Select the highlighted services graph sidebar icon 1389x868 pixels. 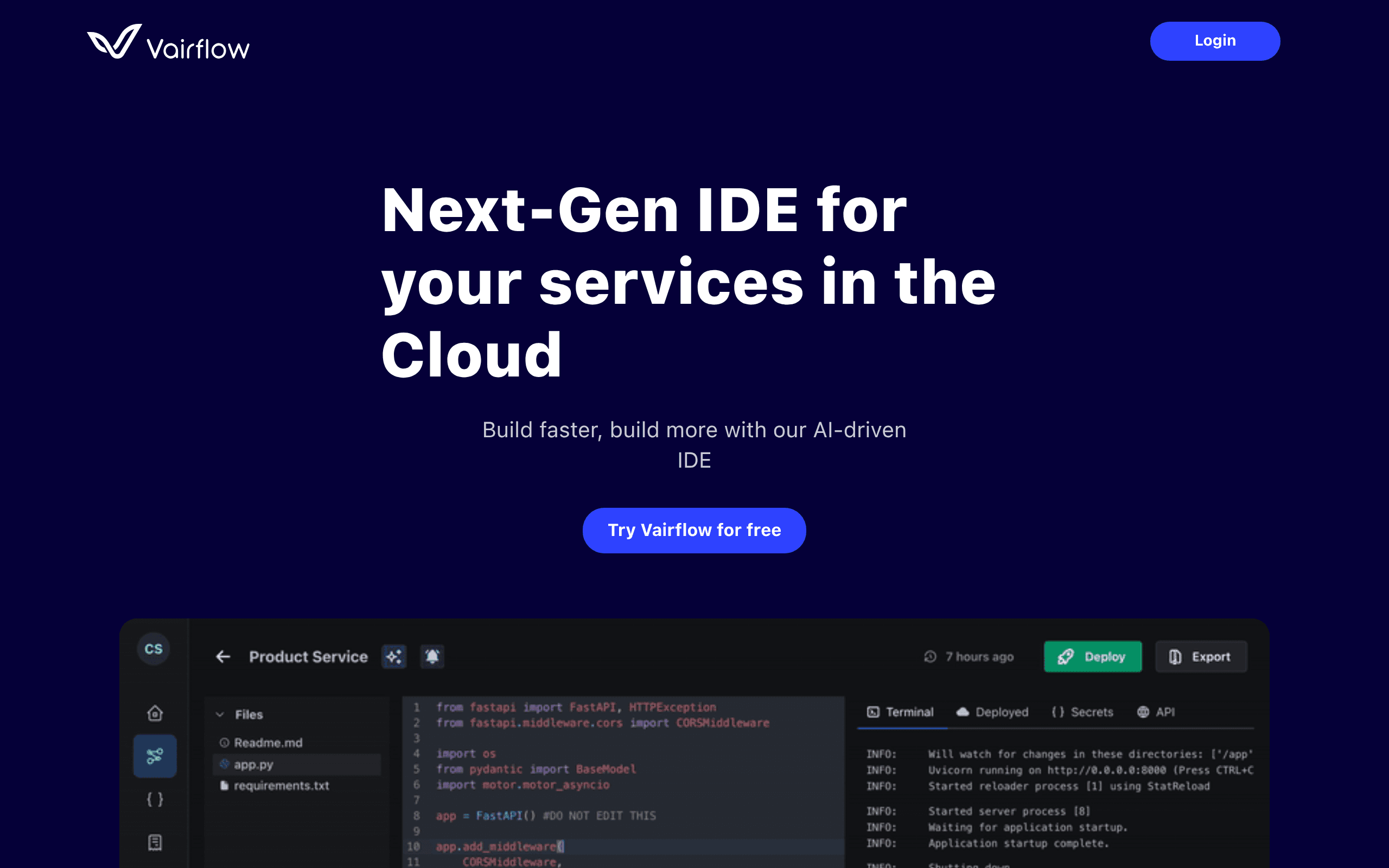tap(155, 756)
